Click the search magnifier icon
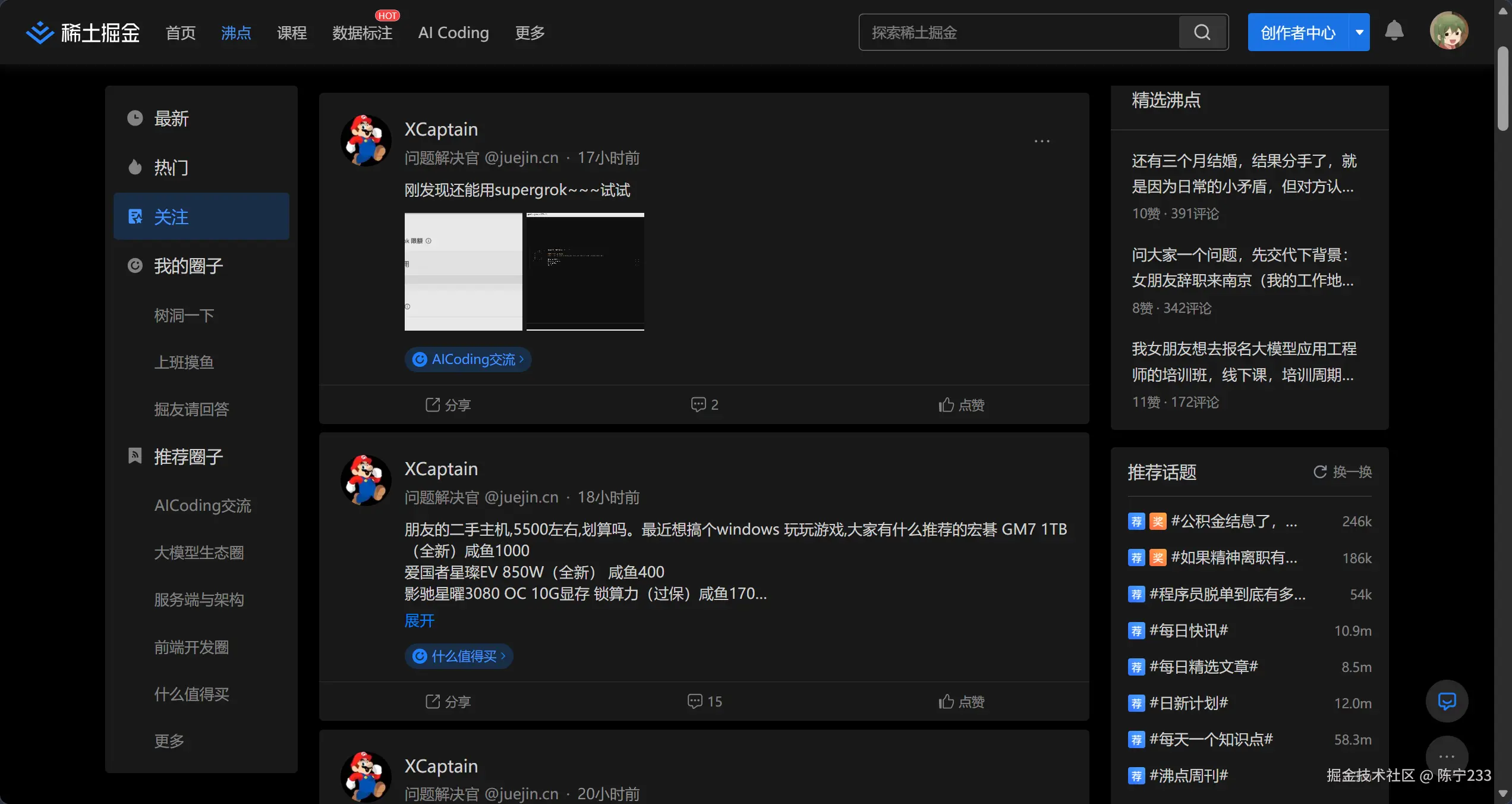Viewport: 1512px width, 804px height. click(1202, 32)
